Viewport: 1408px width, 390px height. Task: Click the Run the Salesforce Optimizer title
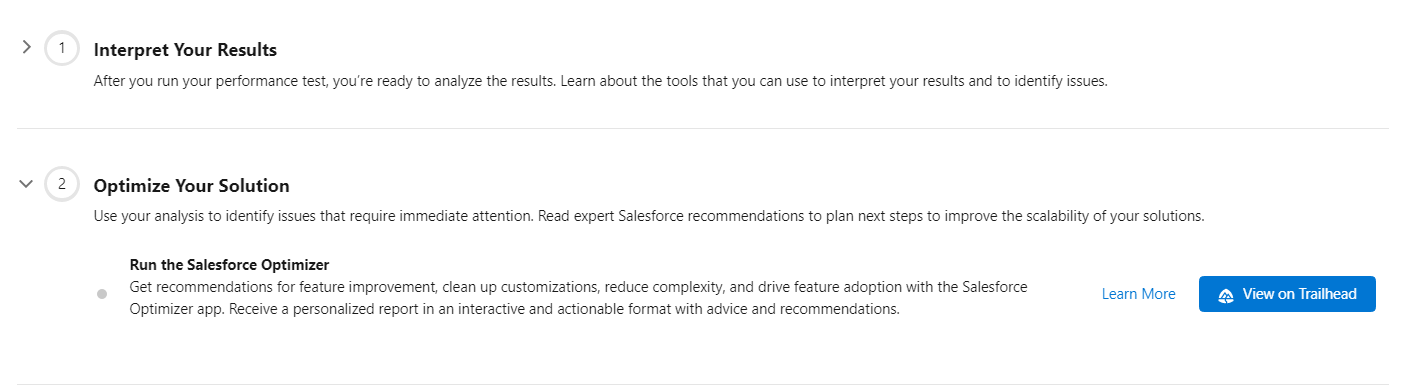coord(230,265)
